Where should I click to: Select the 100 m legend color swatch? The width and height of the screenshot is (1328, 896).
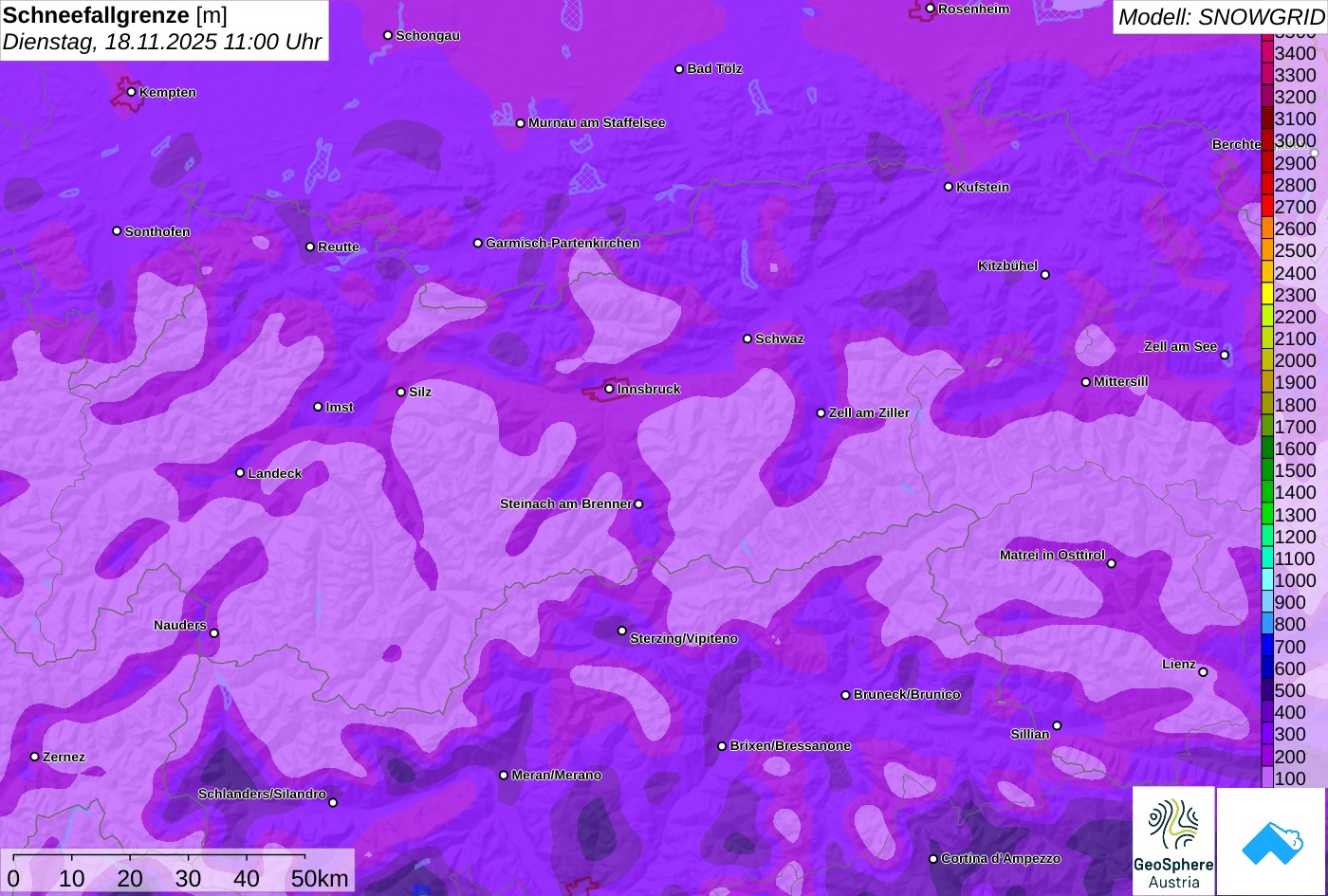1267,777
